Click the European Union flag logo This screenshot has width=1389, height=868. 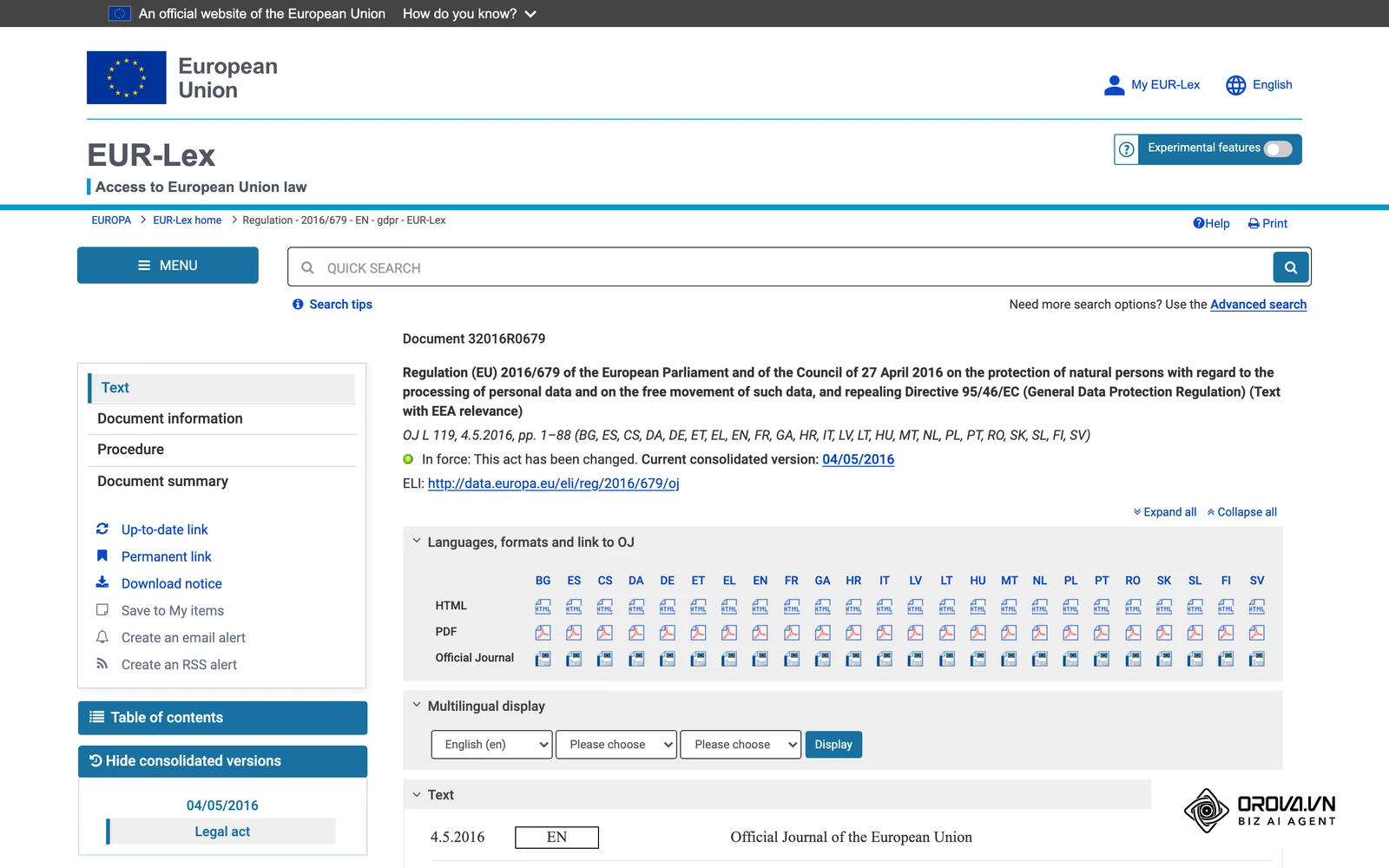(x=127, y=77)
